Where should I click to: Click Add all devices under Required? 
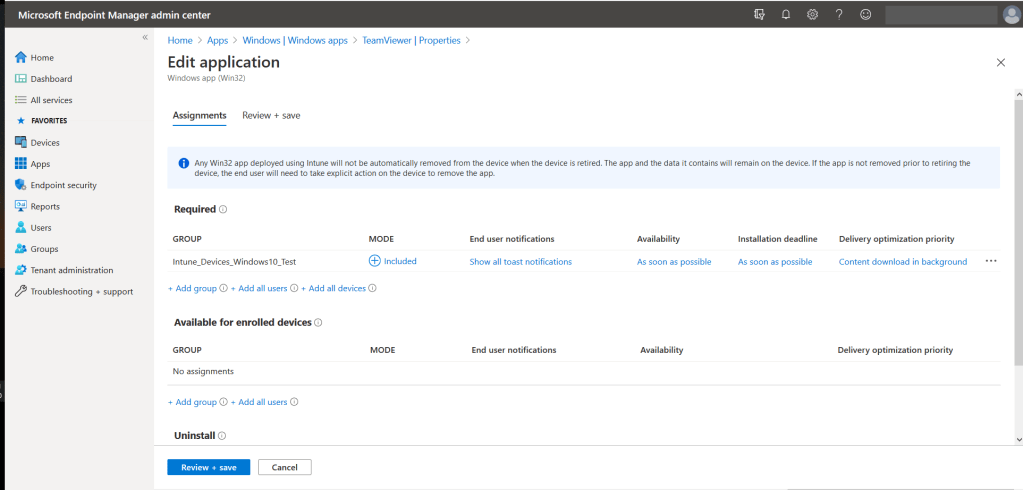click(336, 288)
